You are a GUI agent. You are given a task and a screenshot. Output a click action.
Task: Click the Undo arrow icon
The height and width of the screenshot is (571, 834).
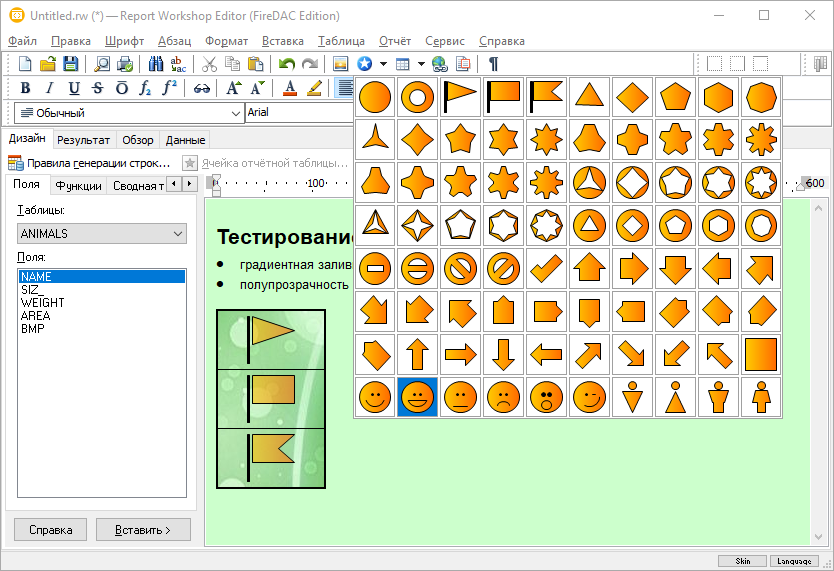(287, 64)
